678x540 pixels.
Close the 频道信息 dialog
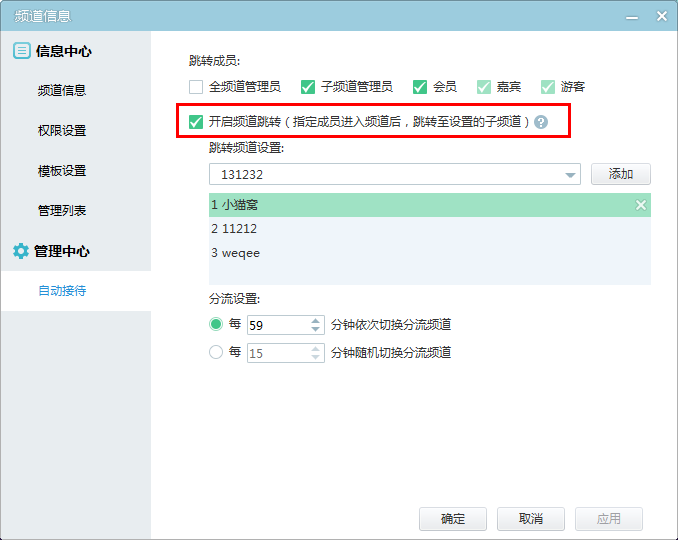(662, 16)
